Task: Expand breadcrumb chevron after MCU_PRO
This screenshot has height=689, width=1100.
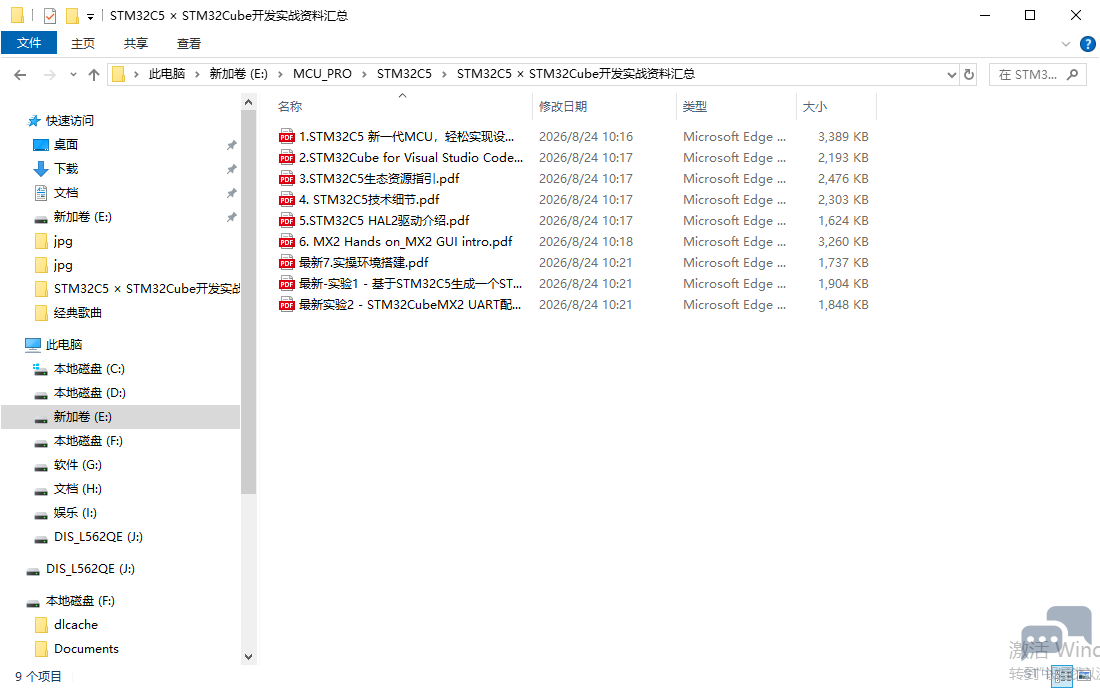Action: coord(364,74)
